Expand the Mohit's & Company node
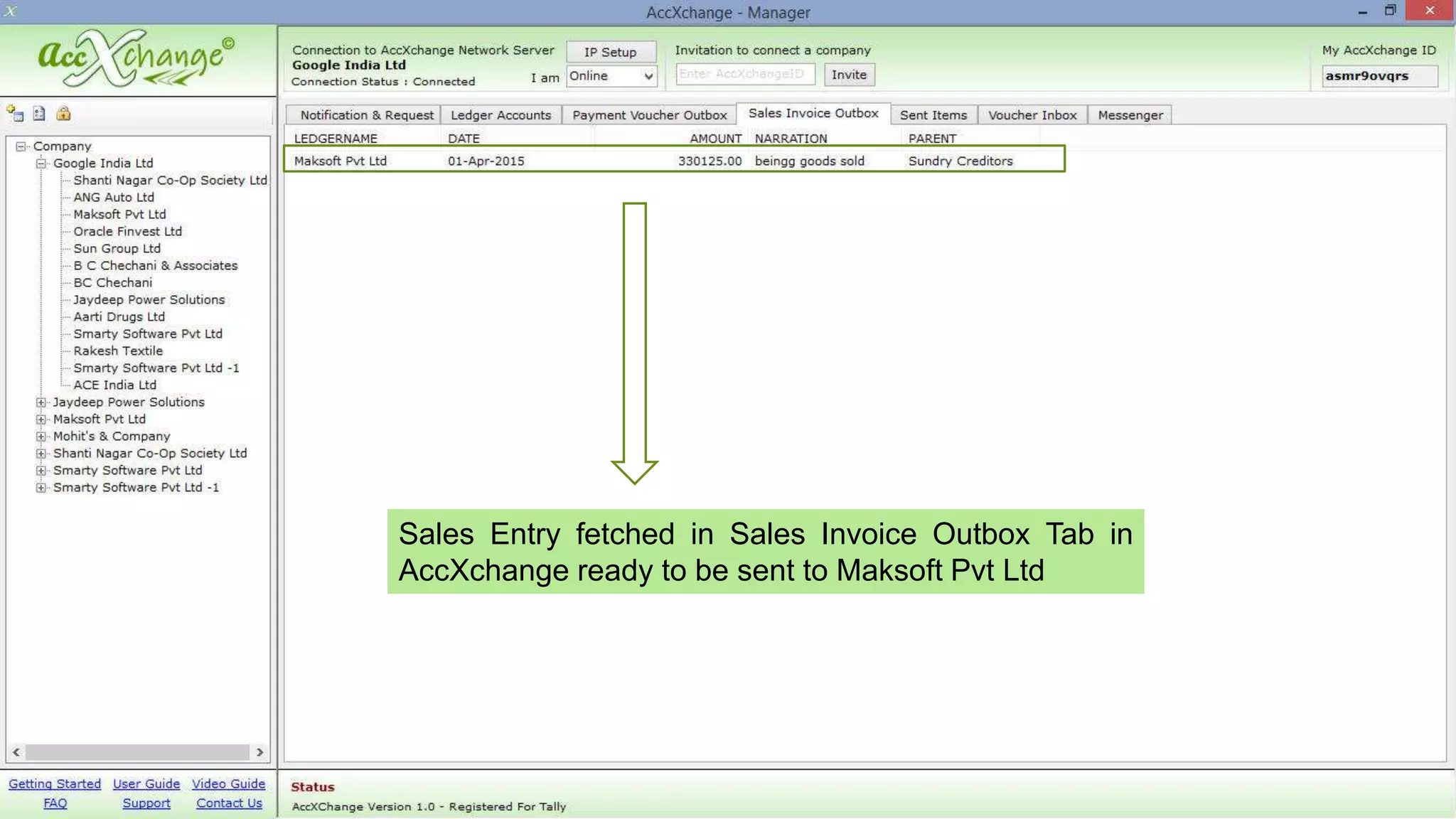The height and width of the screenshot is (819, 1456). pos(41,436)
